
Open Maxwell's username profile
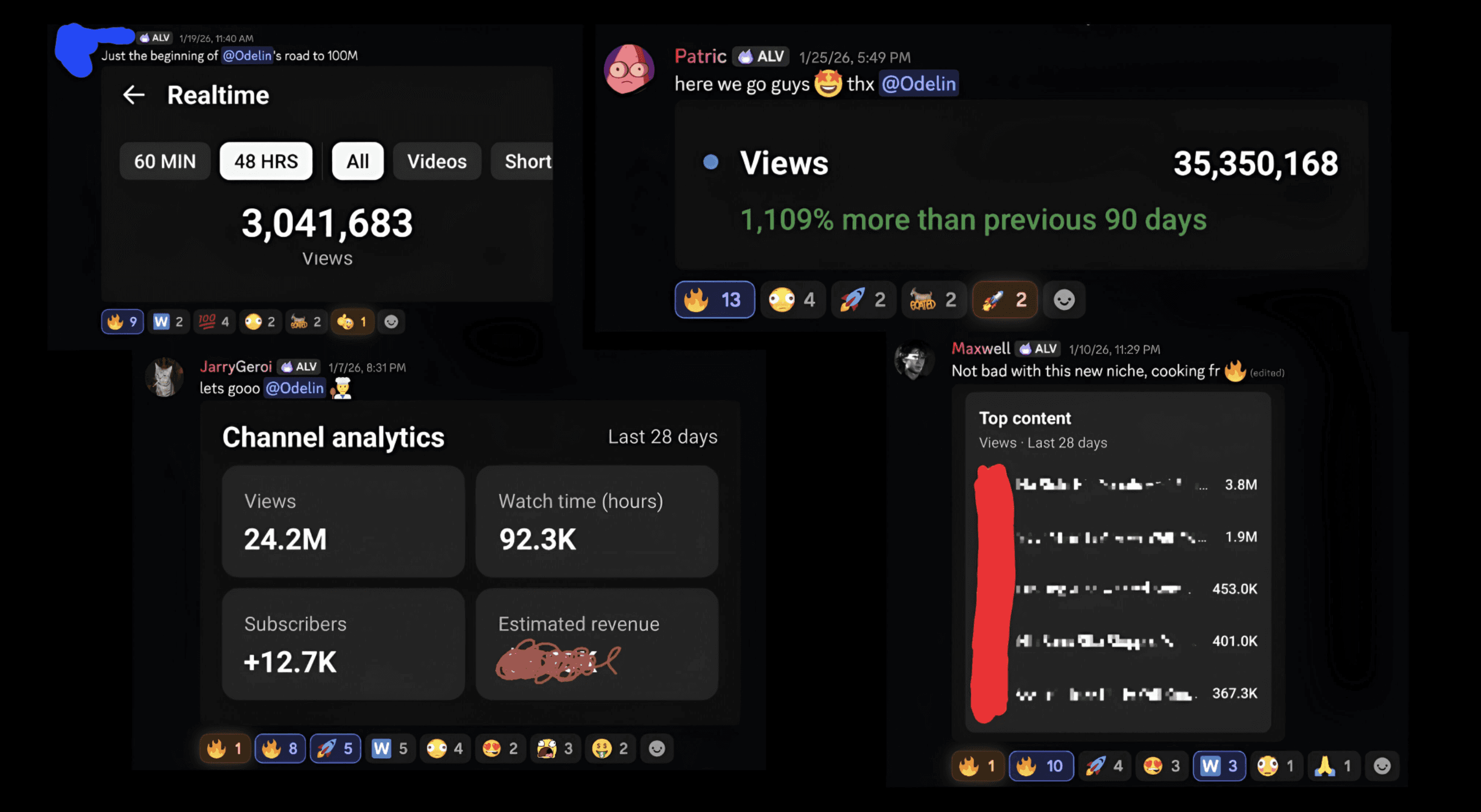click(x=981, y=348)
